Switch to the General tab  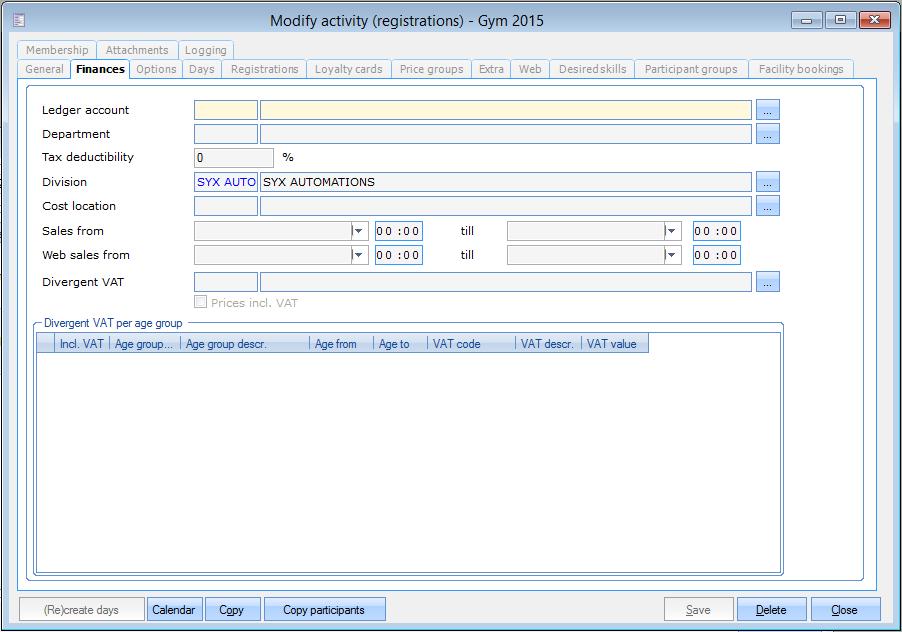(44, 69)
